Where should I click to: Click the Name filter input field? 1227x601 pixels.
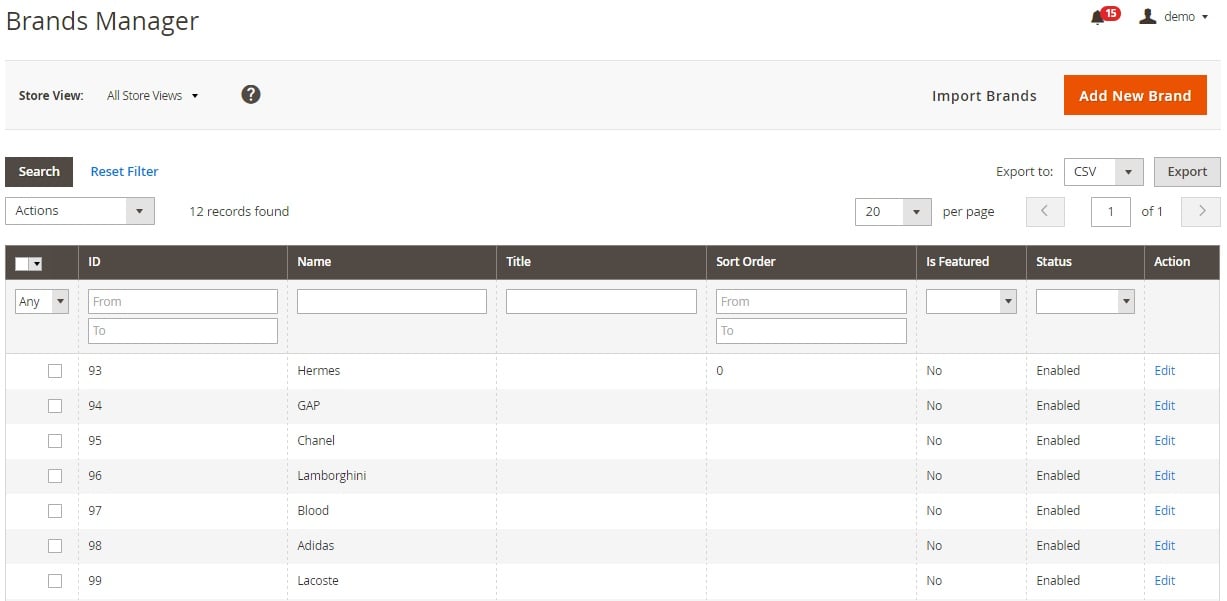(x=392, y=301)
